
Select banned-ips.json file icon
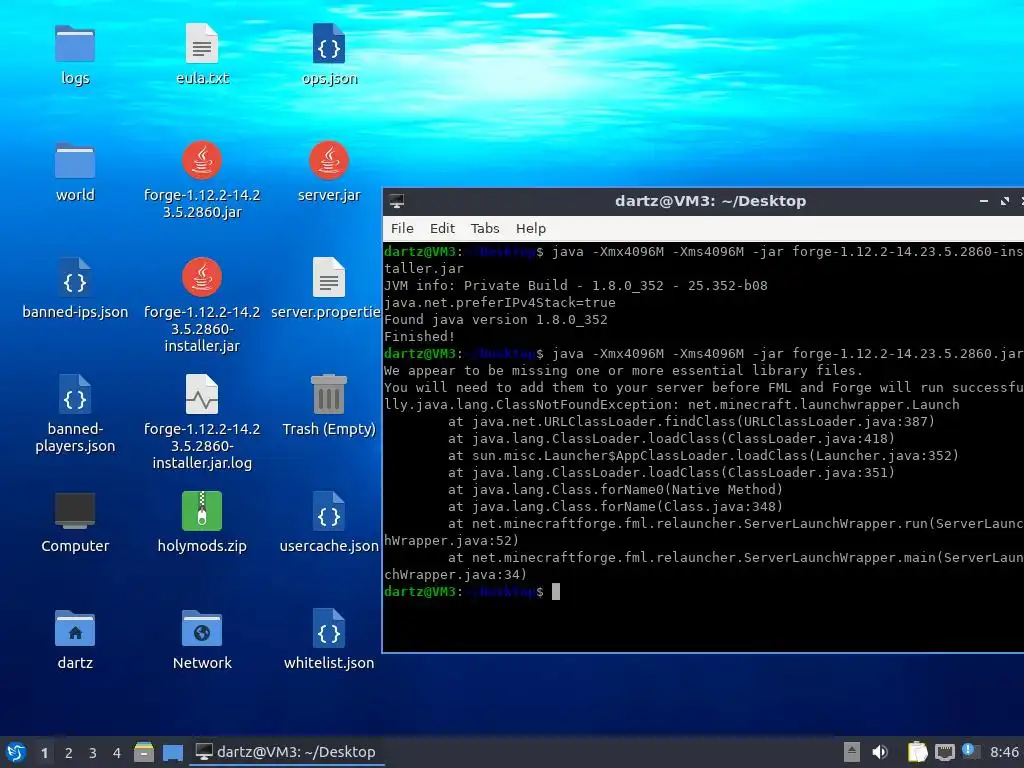click(x=74, y=278)
